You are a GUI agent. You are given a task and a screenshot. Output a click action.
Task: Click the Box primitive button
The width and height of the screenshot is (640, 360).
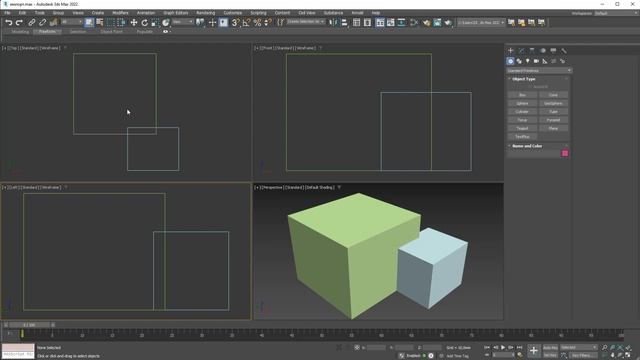coord(522,95)
